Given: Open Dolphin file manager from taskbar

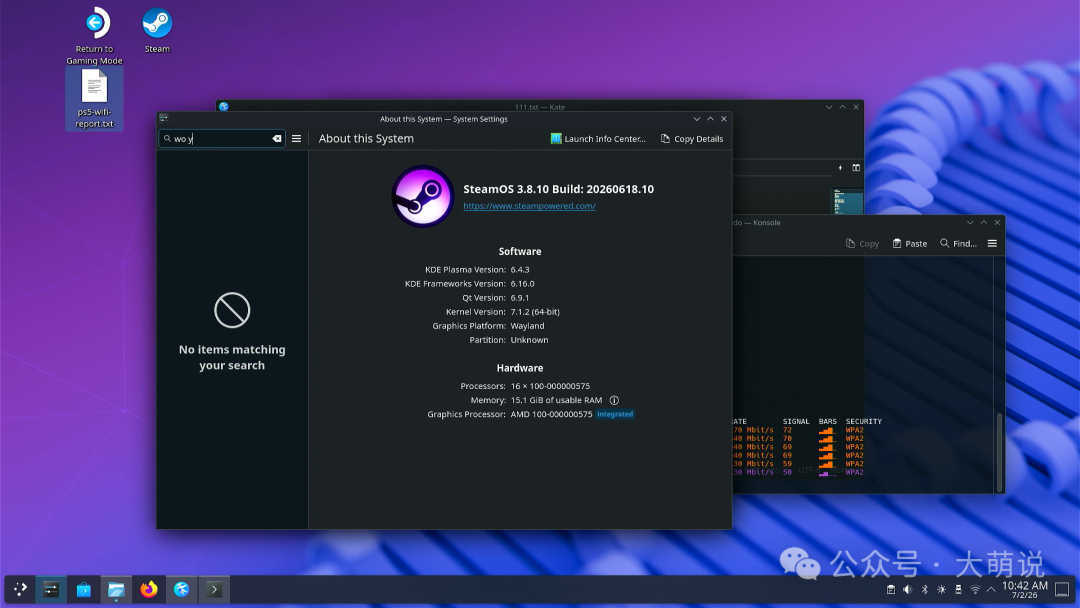Looking at the screenshot, I should (x=116, y=589).
